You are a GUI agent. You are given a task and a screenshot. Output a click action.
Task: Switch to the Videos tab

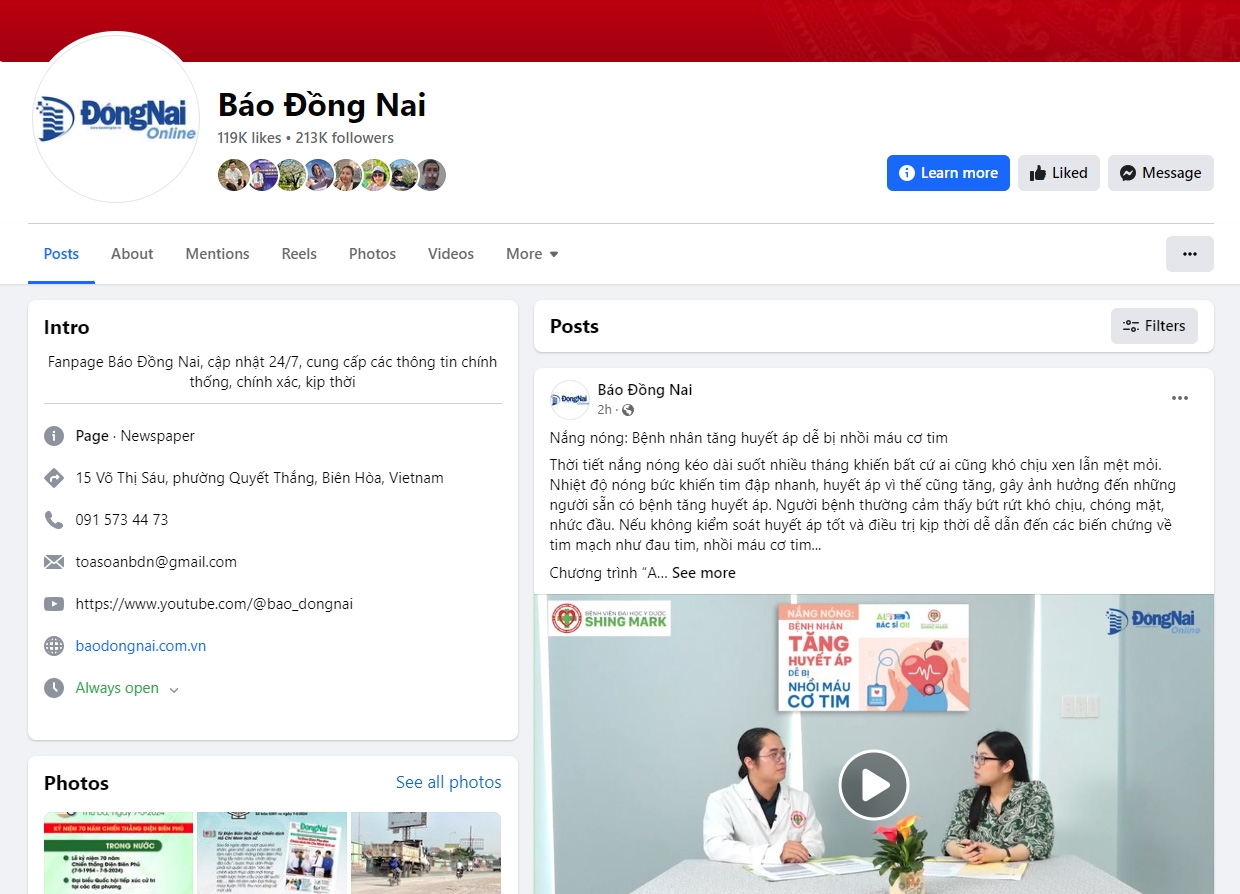click(x=451, y=254)
